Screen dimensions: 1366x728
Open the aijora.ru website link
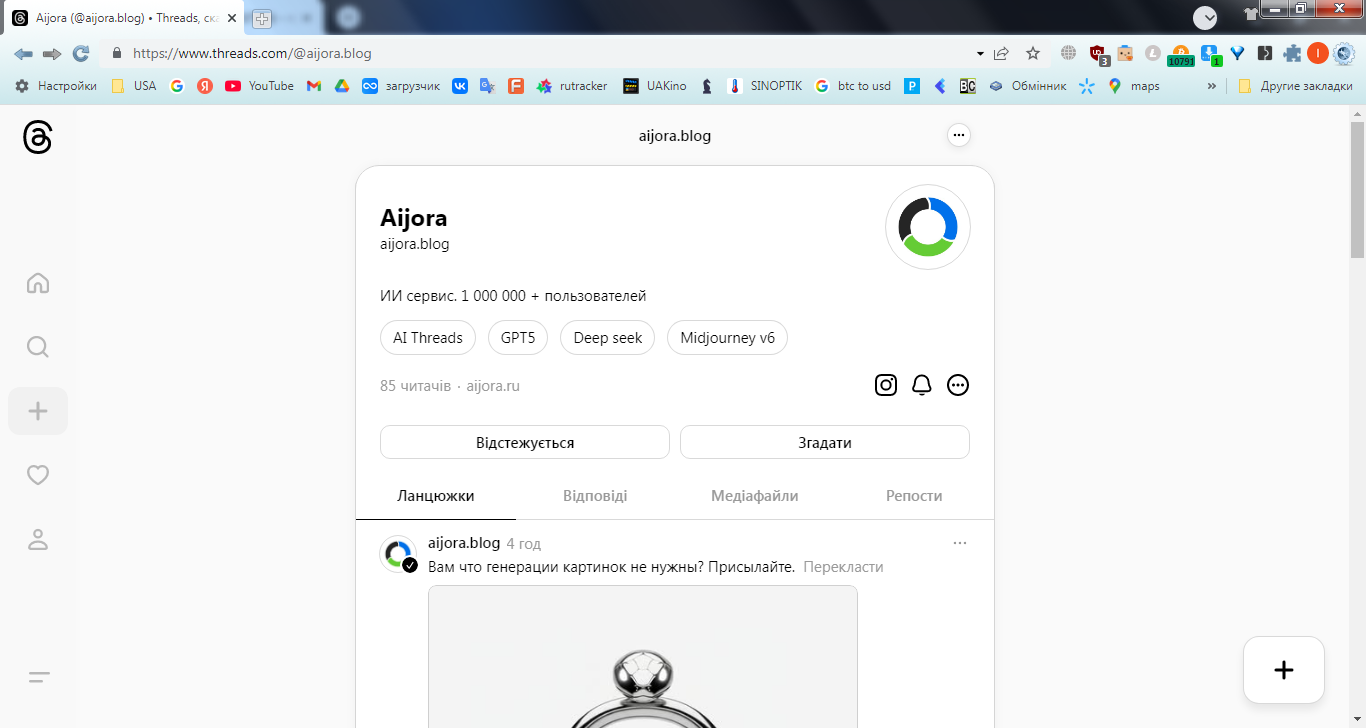(493, 386)
